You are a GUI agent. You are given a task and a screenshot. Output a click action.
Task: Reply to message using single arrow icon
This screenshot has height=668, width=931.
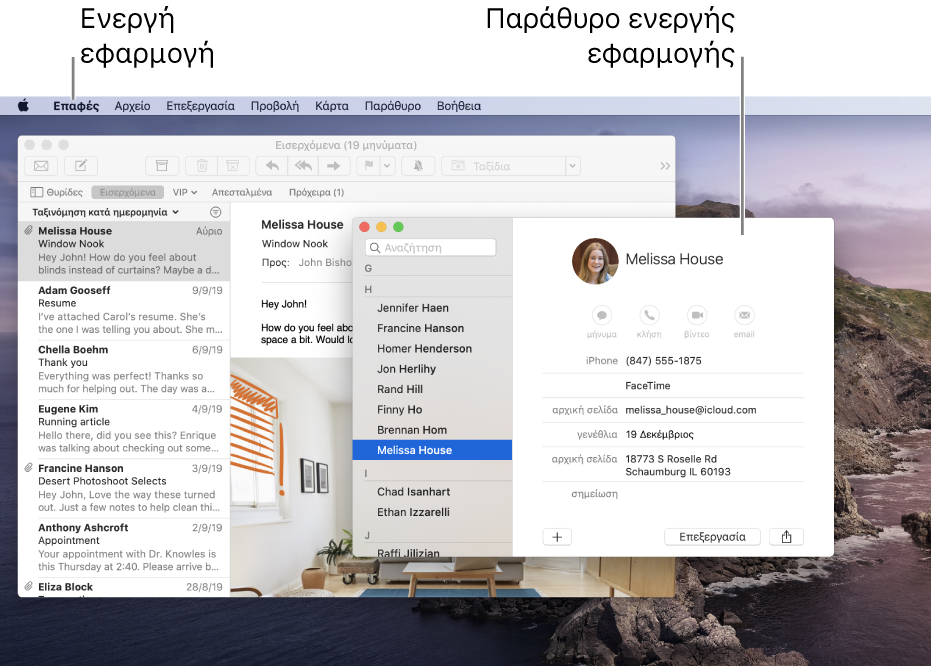tap(272, 166)
